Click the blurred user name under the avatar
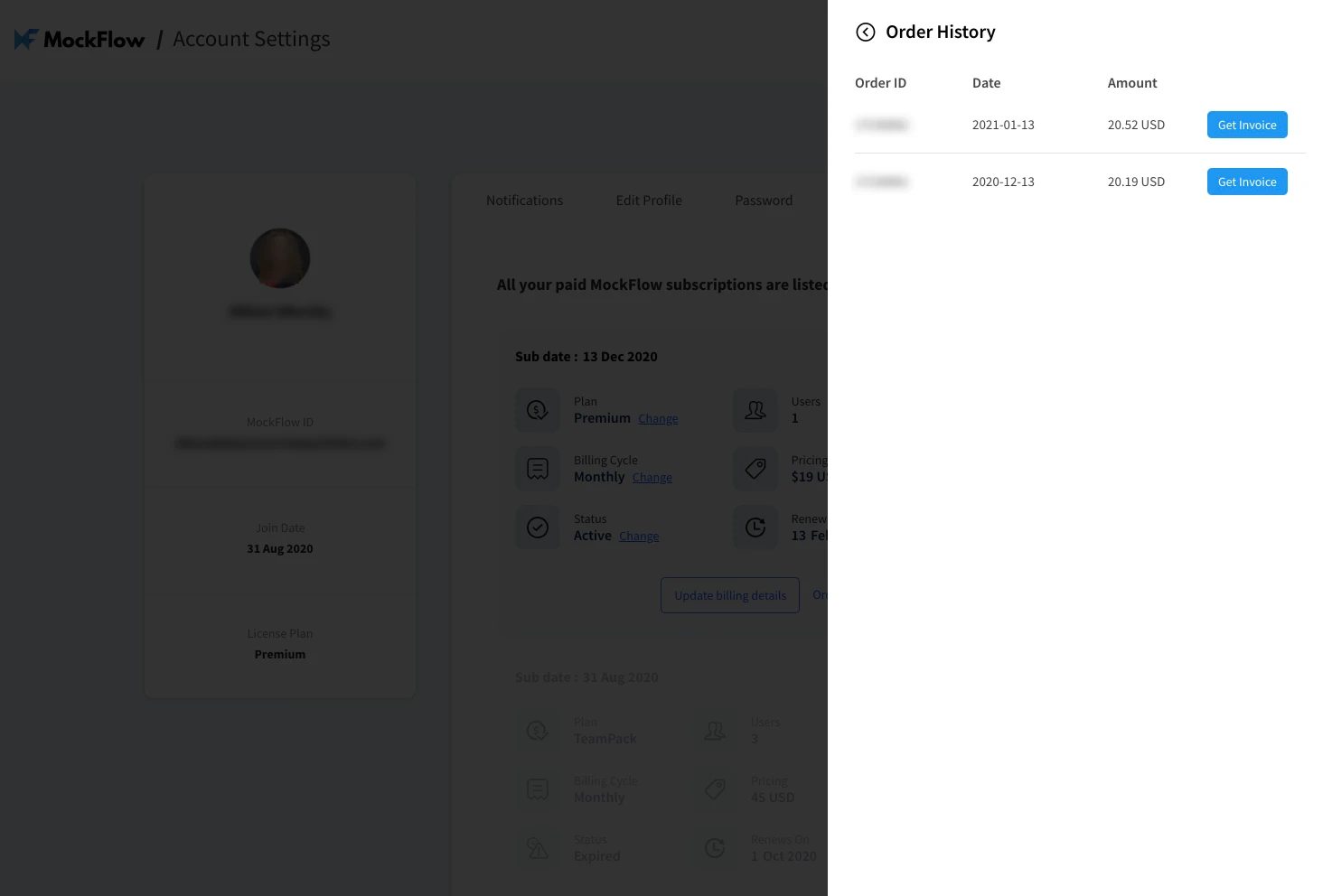The width and height of the screenshot is (1332, 896). (280, 312)
